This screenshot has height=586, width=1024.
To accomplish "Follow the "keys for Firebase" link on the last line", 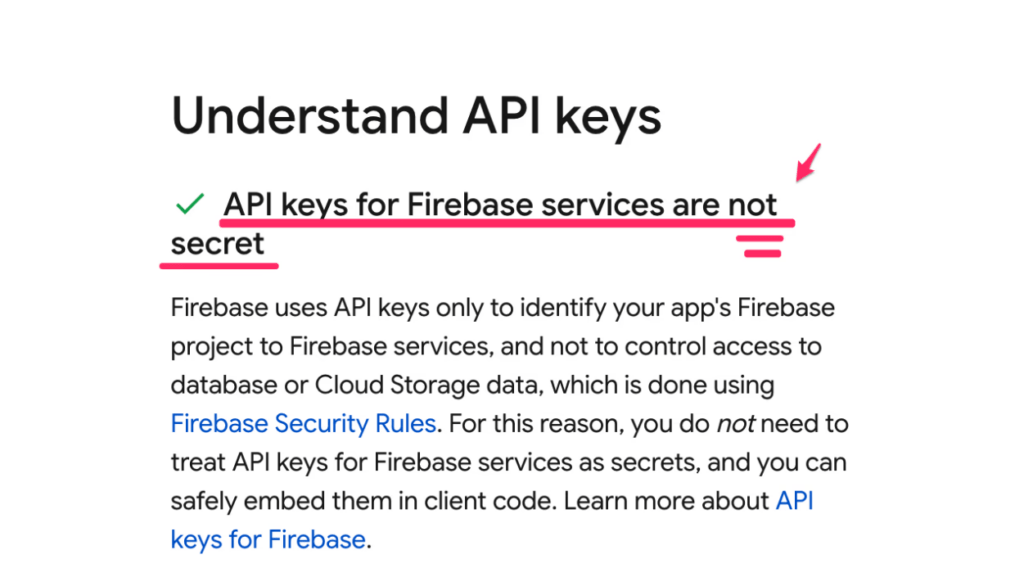I will [x=268, y=540].
